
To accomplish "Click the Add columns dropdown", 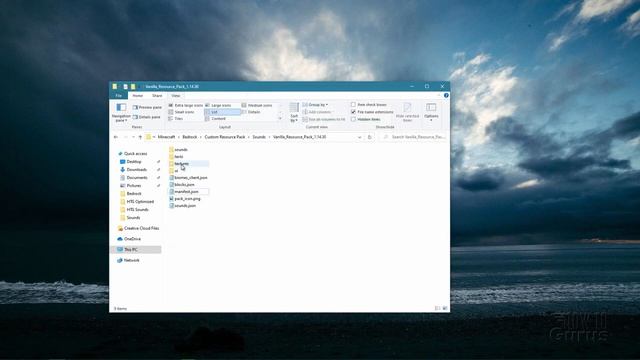I will (317, 112).
